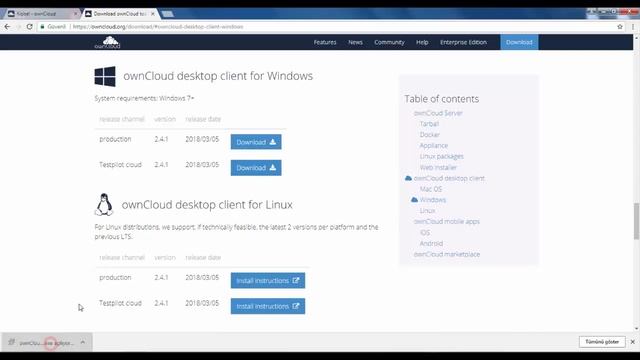
Task: Click the page vertical scrollbar thumb
Action: pos(636,221)
